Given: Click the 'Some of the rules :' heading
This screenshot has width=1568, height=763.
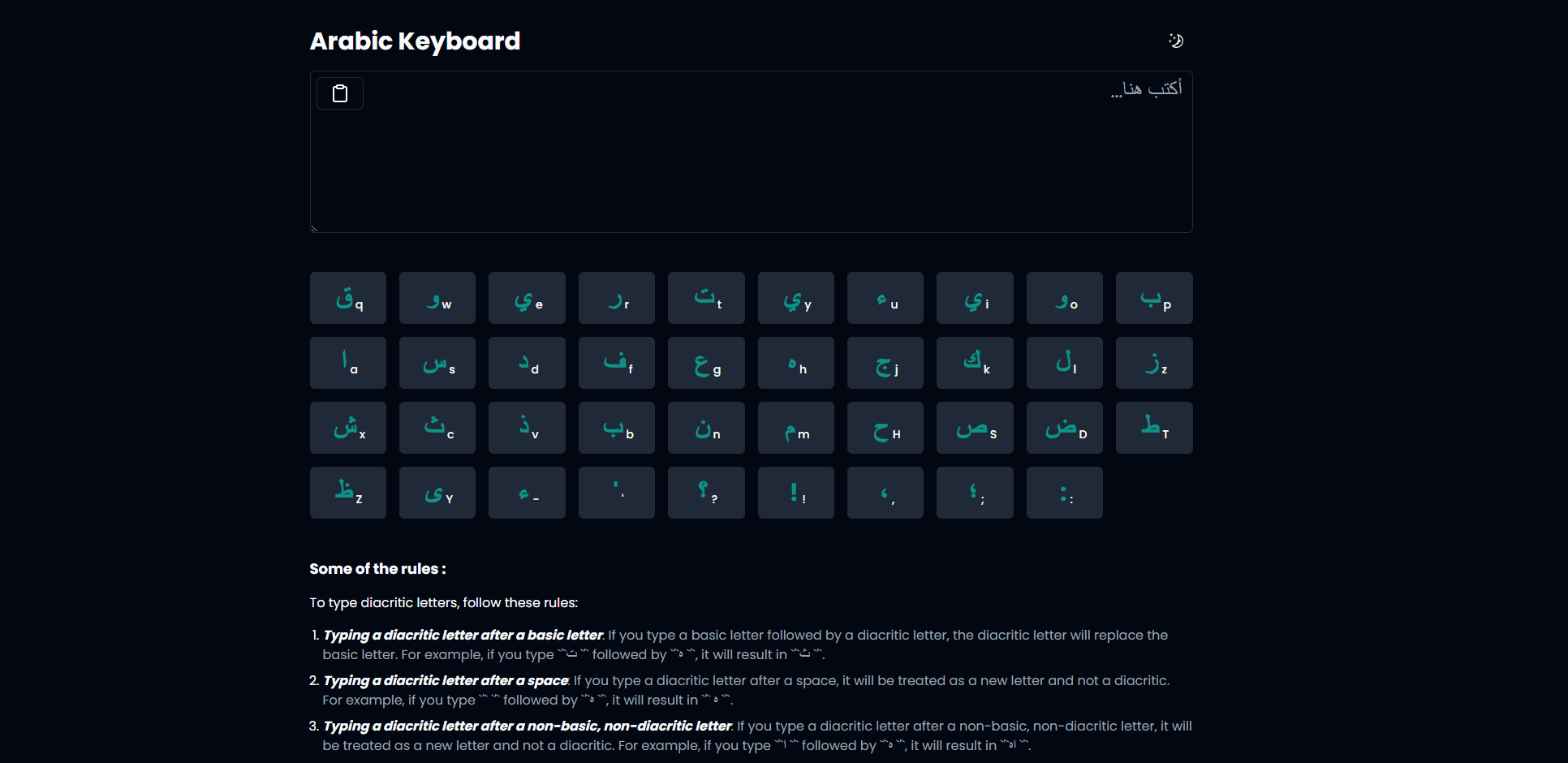Looking at the screenshot, I should point(377,569).
